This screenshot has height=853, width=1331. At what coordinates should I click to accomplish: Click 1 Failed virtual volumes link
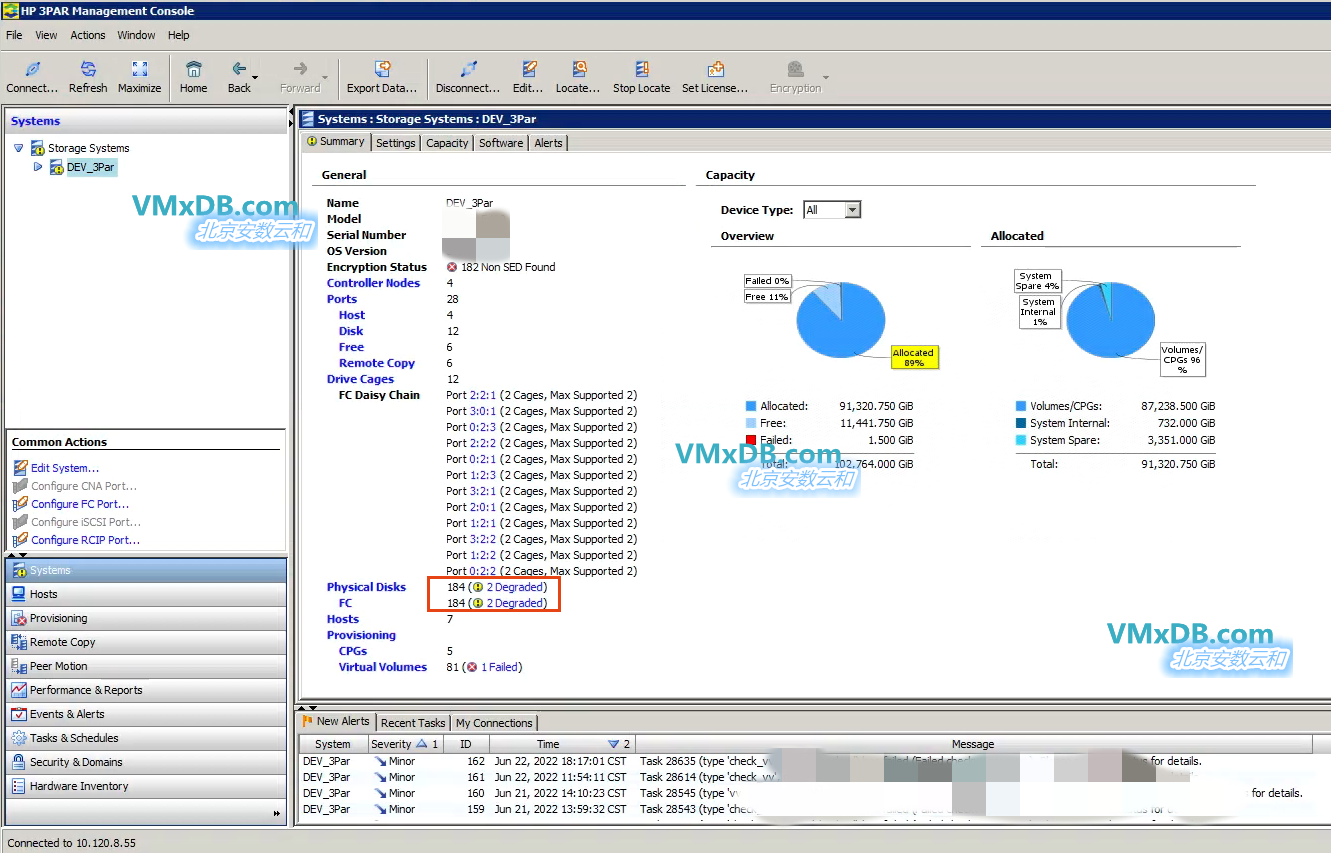[x=499, y=667]
